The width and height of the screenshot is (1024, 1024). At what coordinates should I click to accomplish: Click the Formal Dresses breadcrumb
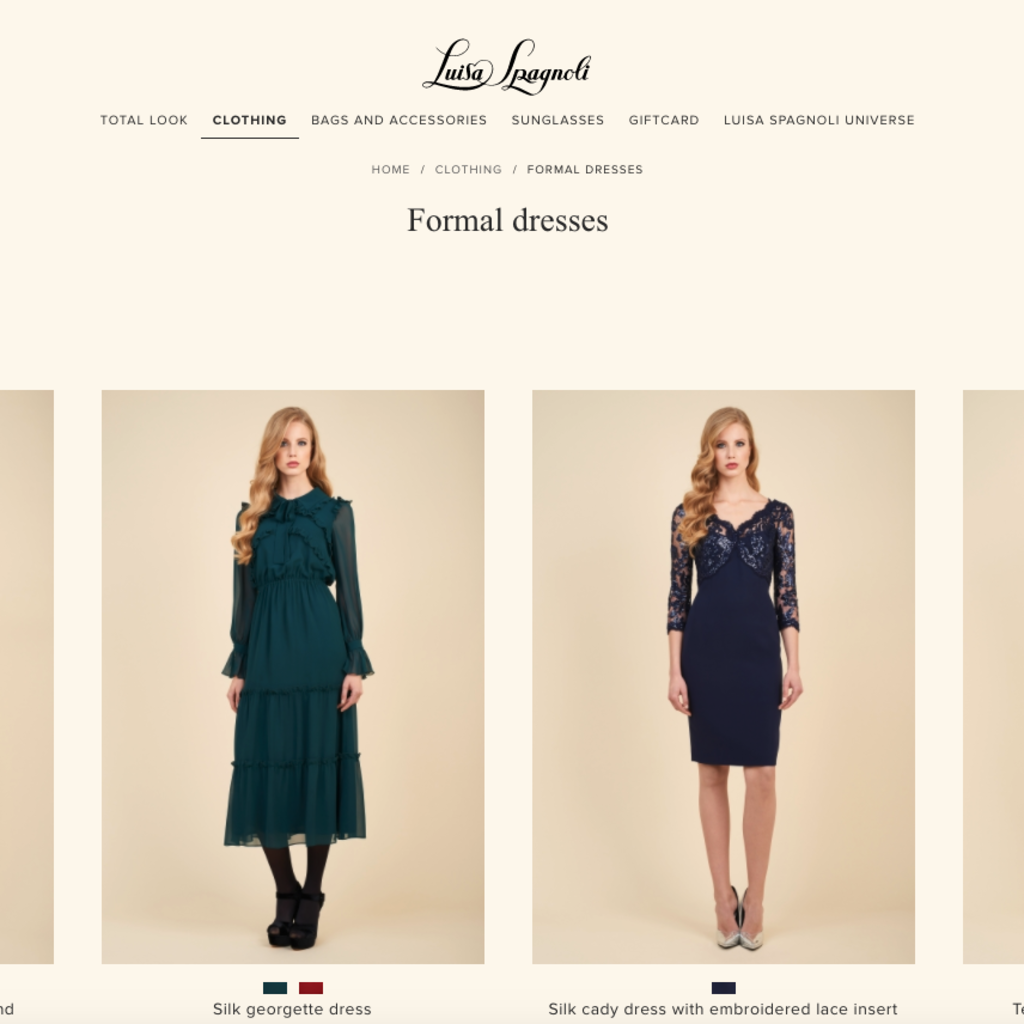585,170
